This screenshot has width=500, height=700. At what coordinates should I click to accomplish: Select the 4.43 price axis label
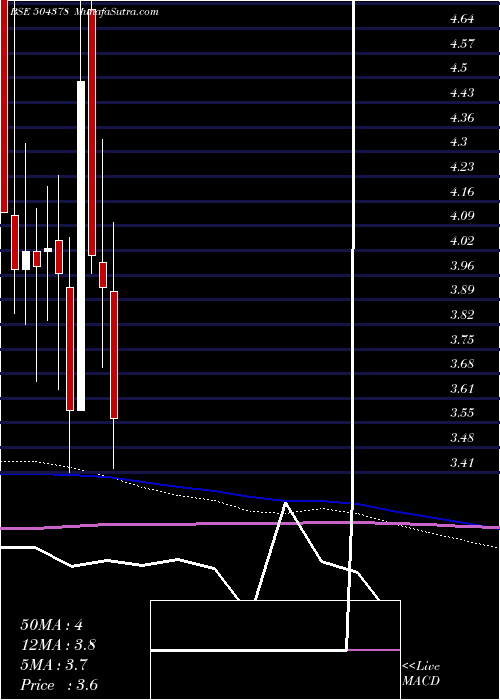[462, 93]
